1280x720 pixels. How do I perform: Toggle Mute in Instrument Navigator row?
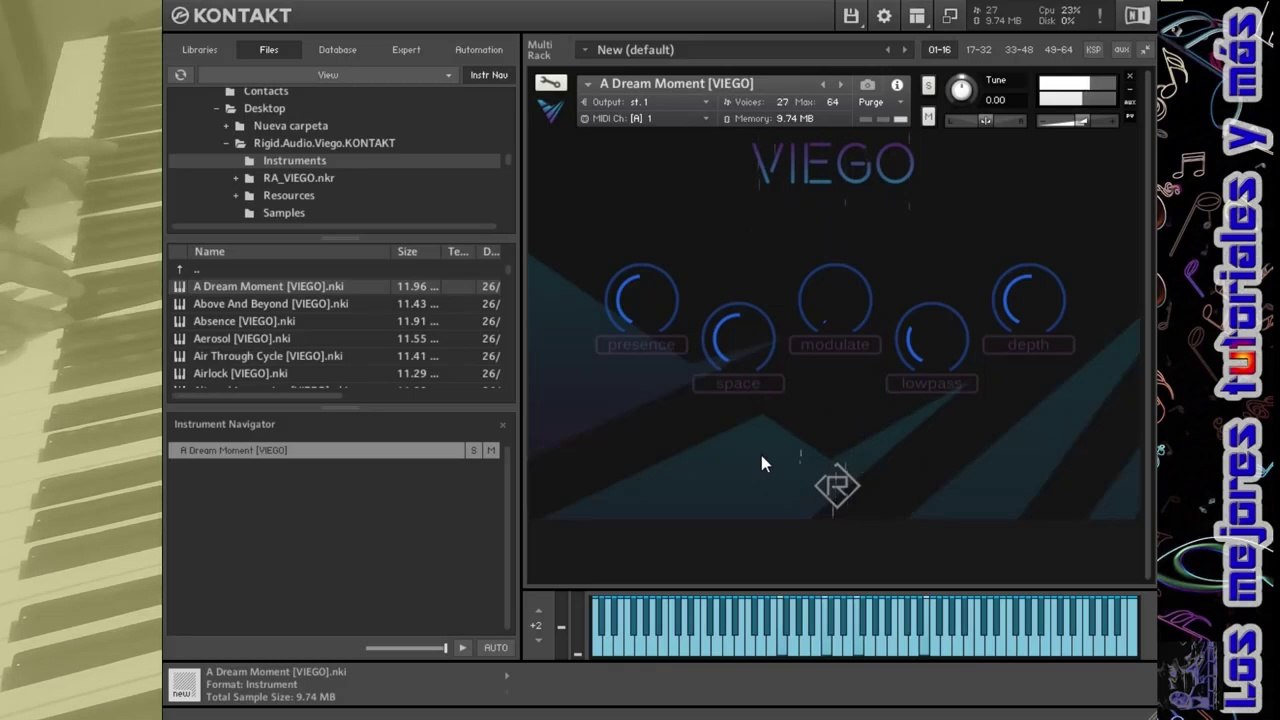point(491,451)
